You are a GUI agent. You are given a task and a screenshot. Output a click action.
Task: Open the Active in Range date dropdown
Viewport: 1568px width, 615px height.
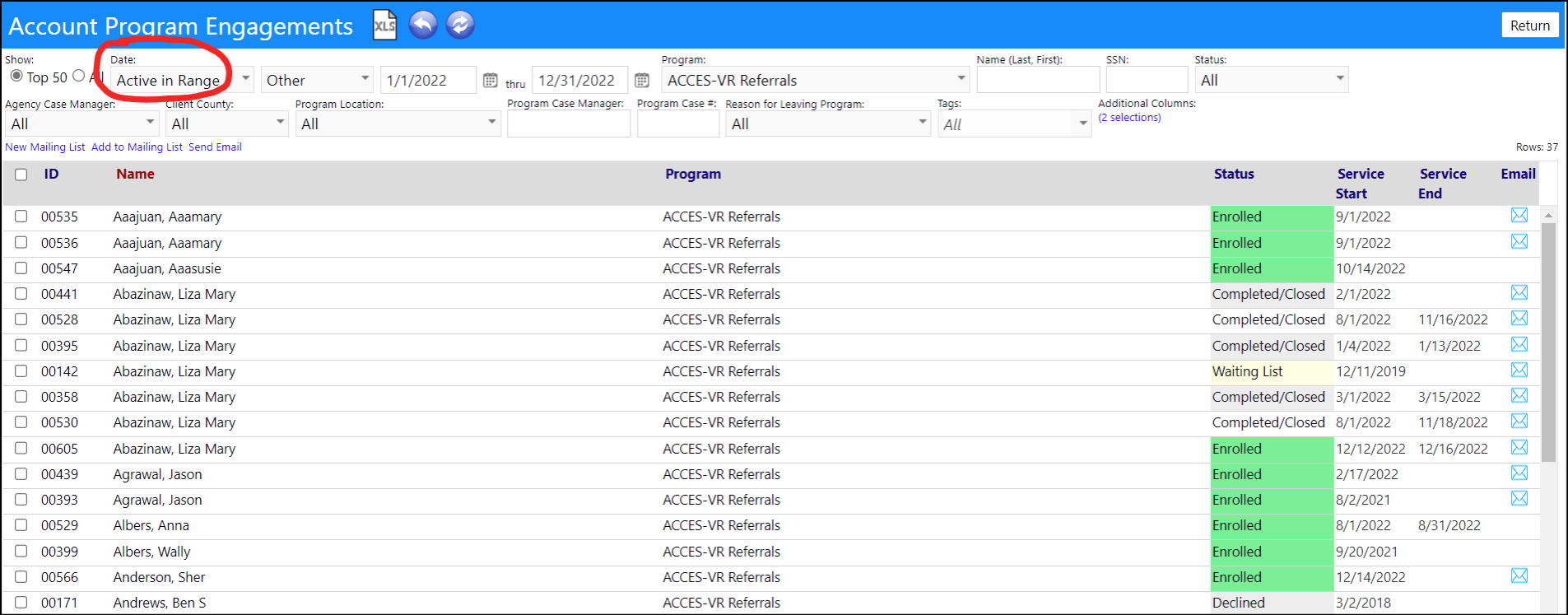[183, 80]
